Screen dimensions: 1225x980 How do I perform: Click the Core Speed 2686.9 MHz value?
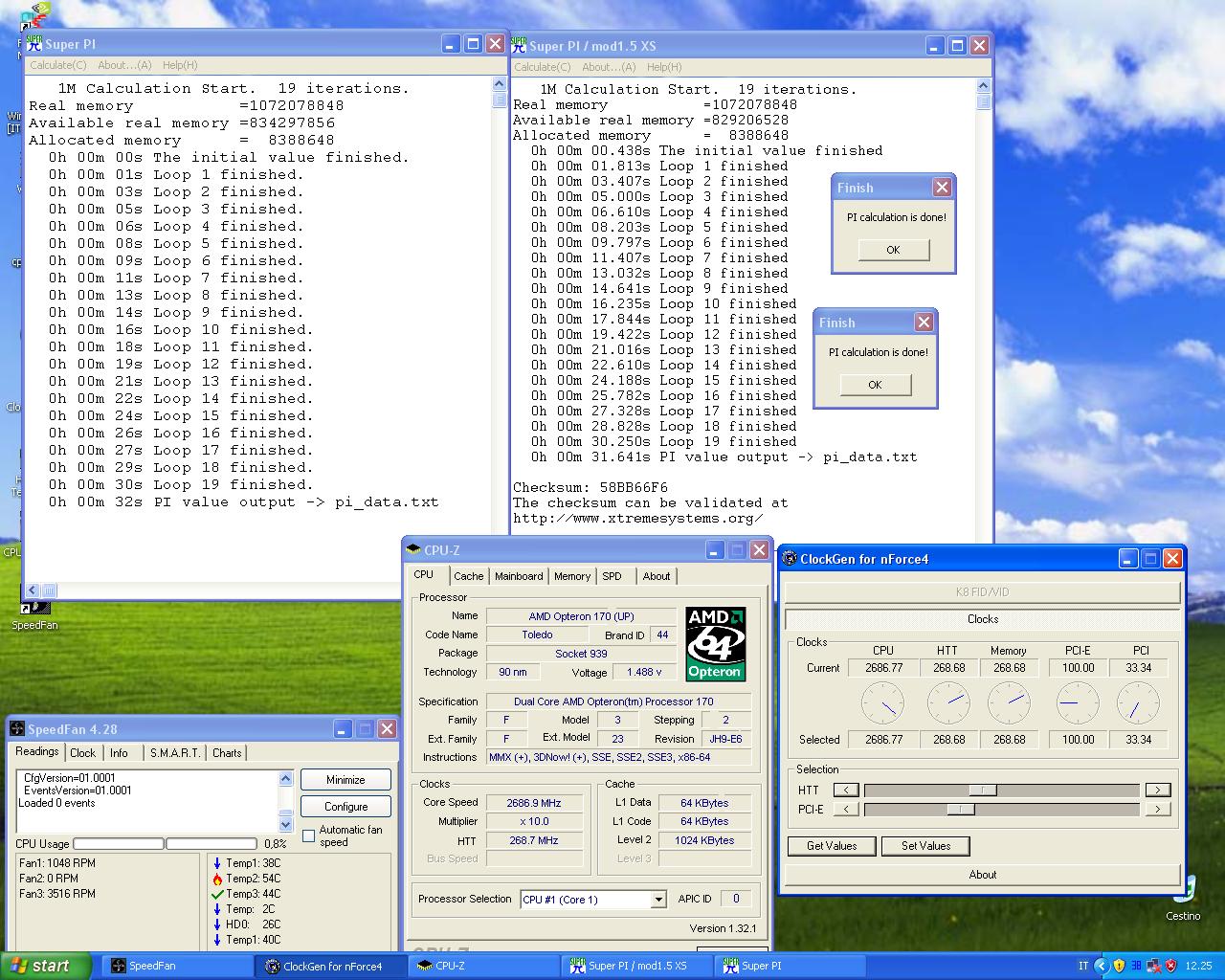(x=534, y=803)
